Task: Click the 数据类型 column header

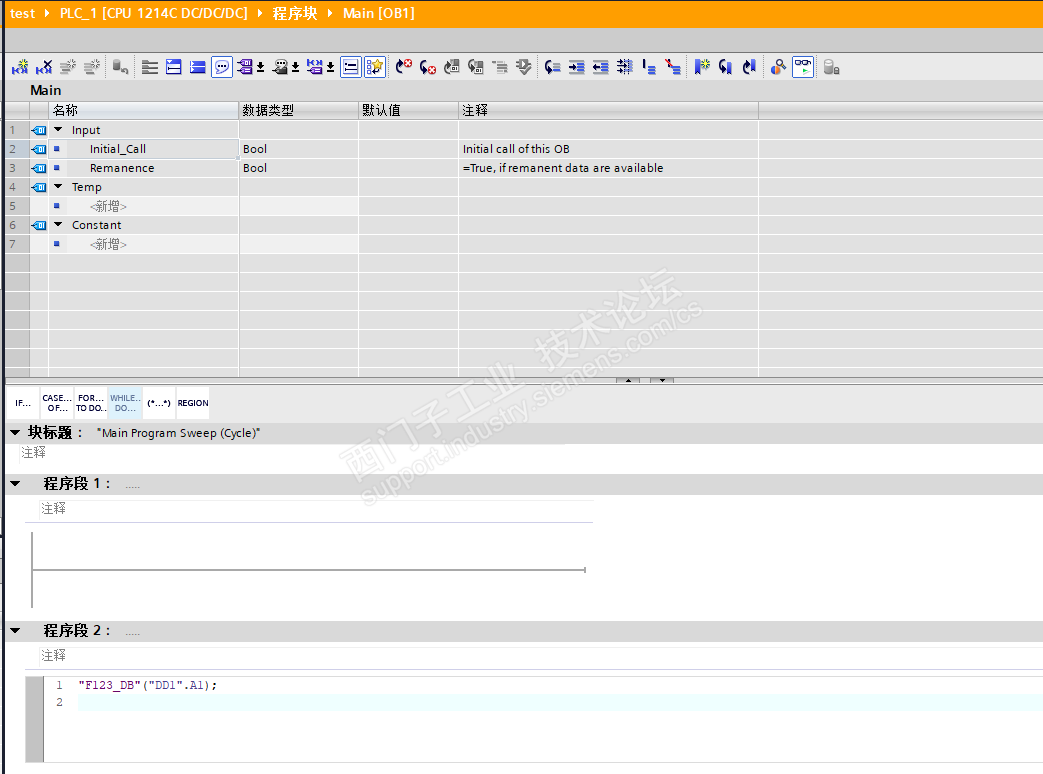Action: pyautogui.click(x=299, y=110)
